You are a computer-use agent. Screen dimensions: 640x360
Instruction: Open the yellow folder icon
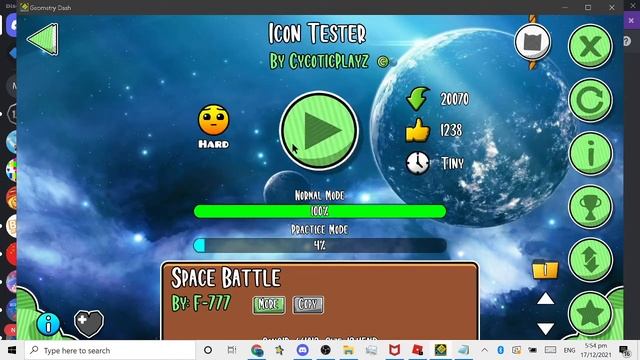click(x=545, y=269)
